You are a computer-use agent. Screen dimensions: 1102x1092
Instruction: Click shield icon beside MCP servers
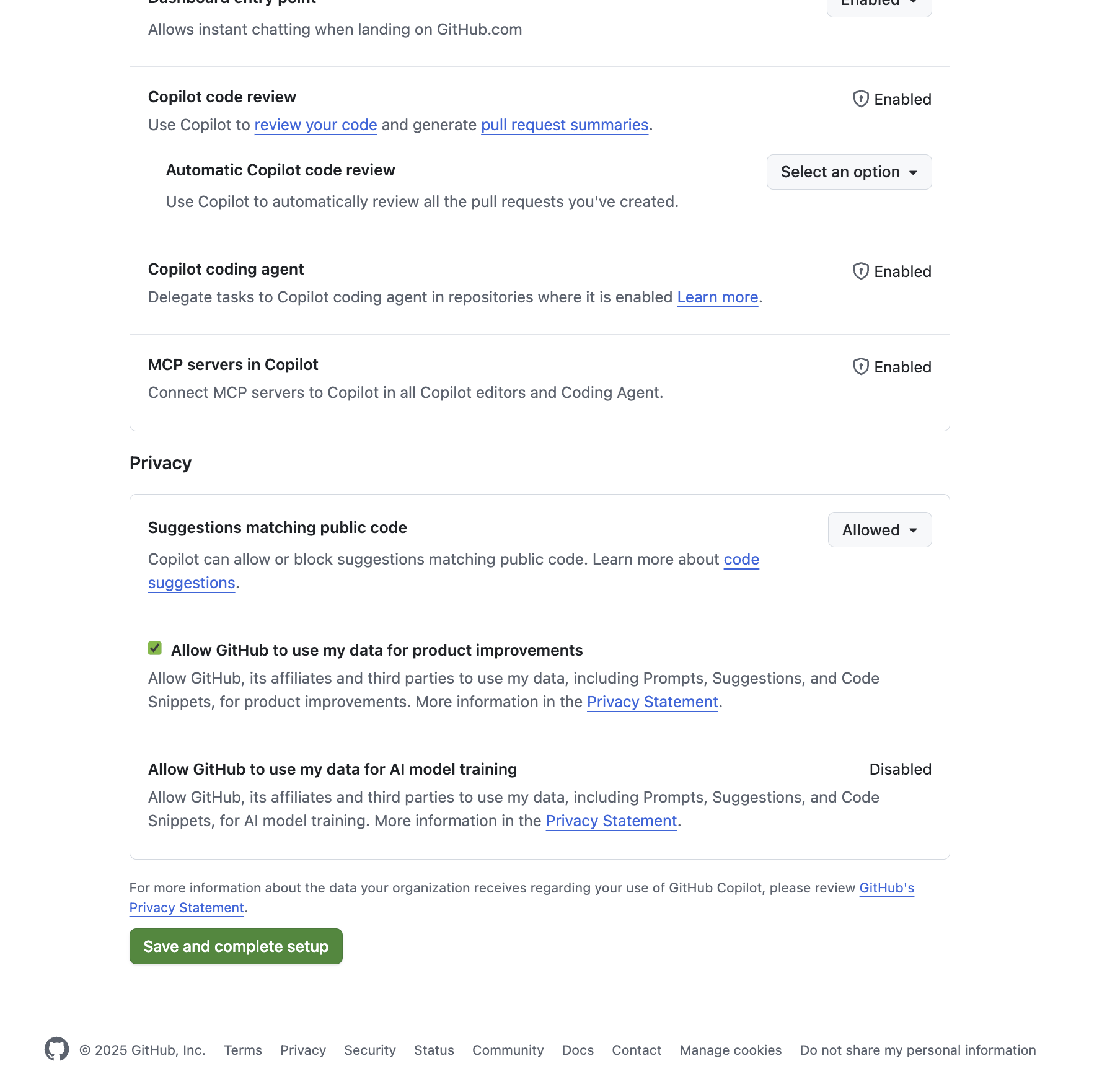point(860,367)
